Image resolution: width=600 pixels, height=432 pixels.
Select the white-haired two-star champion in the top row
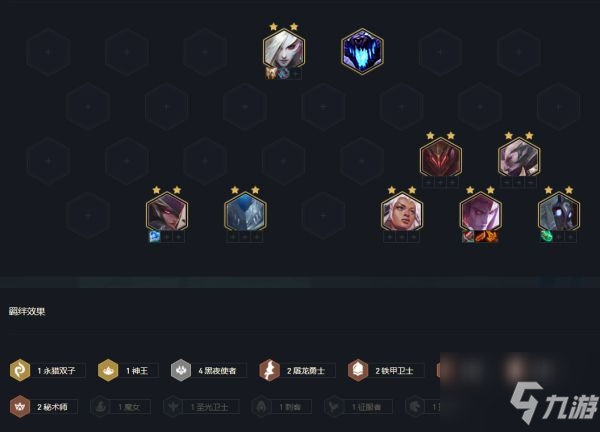[284, 50]
